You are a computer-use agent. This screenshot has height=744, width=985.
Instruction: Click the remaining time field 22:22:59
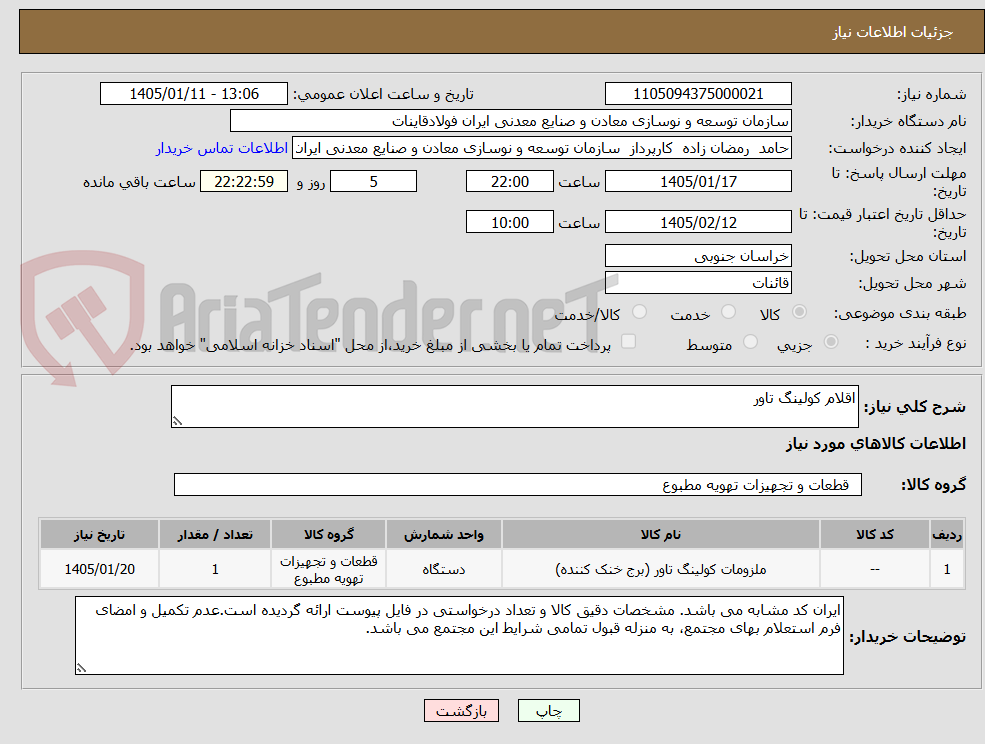coord(244,182)
